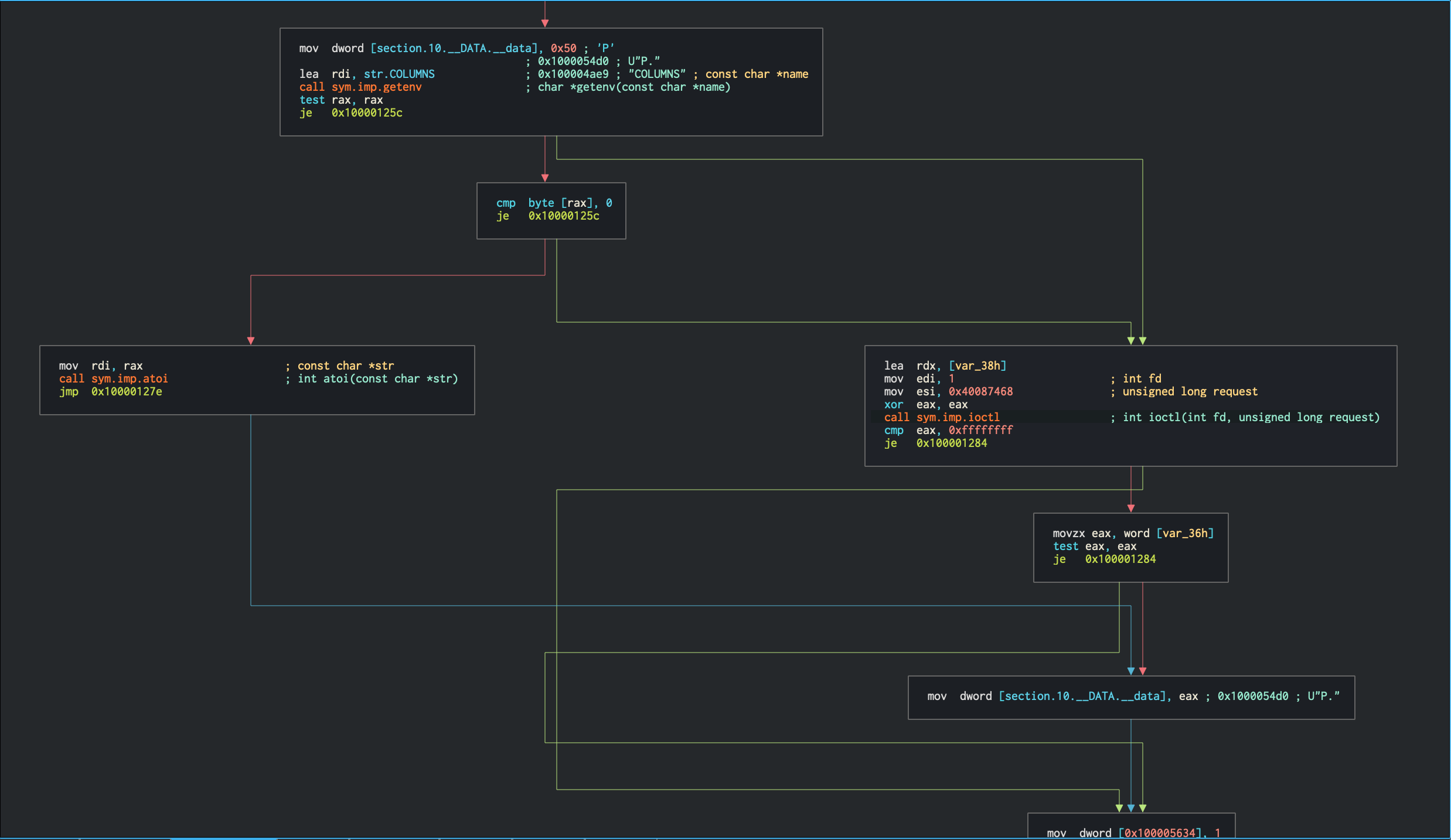Click the cmp byte [rax] basic block

[551, 211]
